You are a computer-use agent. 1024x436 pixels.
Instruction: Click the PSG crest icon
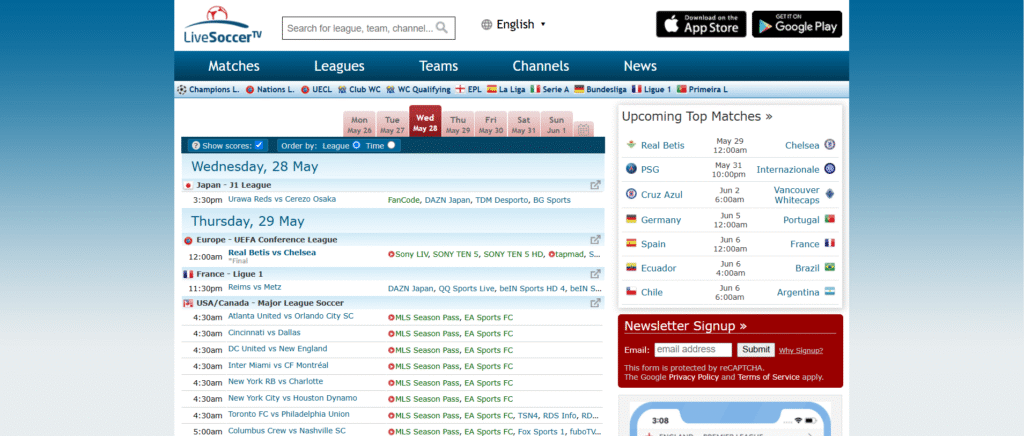631,169
